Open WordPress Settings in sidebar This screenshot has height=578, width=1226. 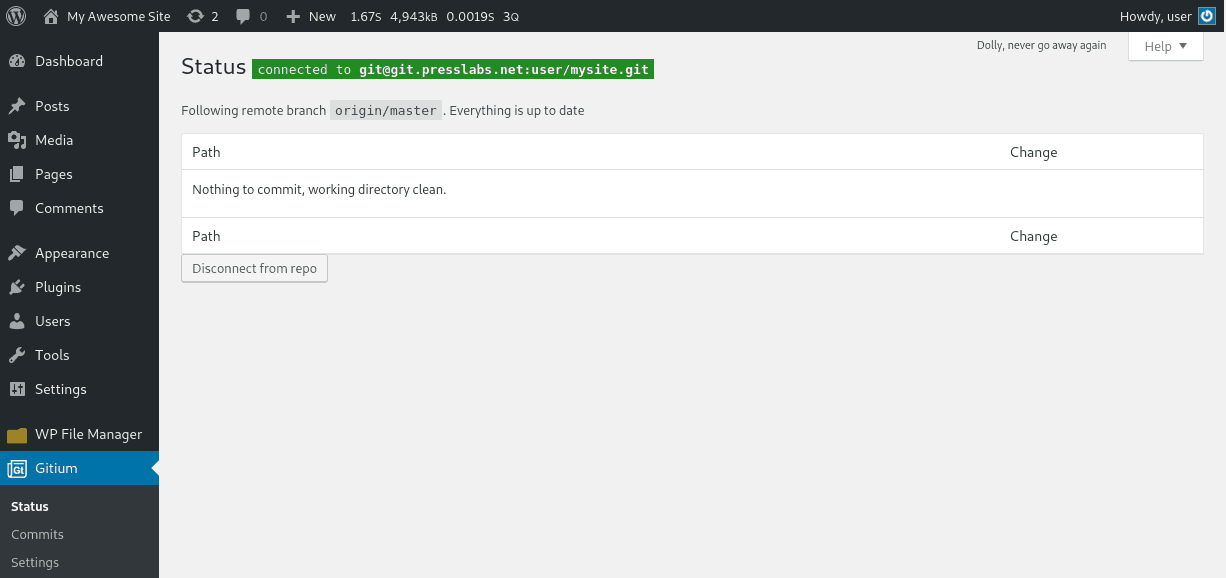(x=79, y=389)
